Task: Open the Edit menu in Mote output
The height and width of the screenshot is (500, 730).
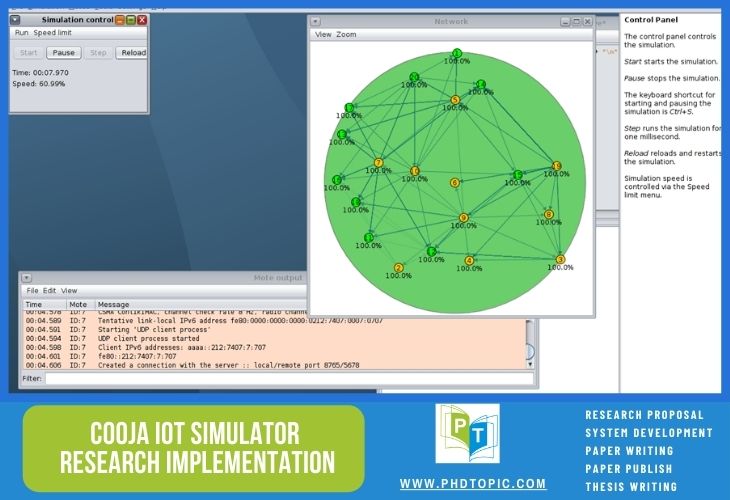Action: (x=49, y=291)
